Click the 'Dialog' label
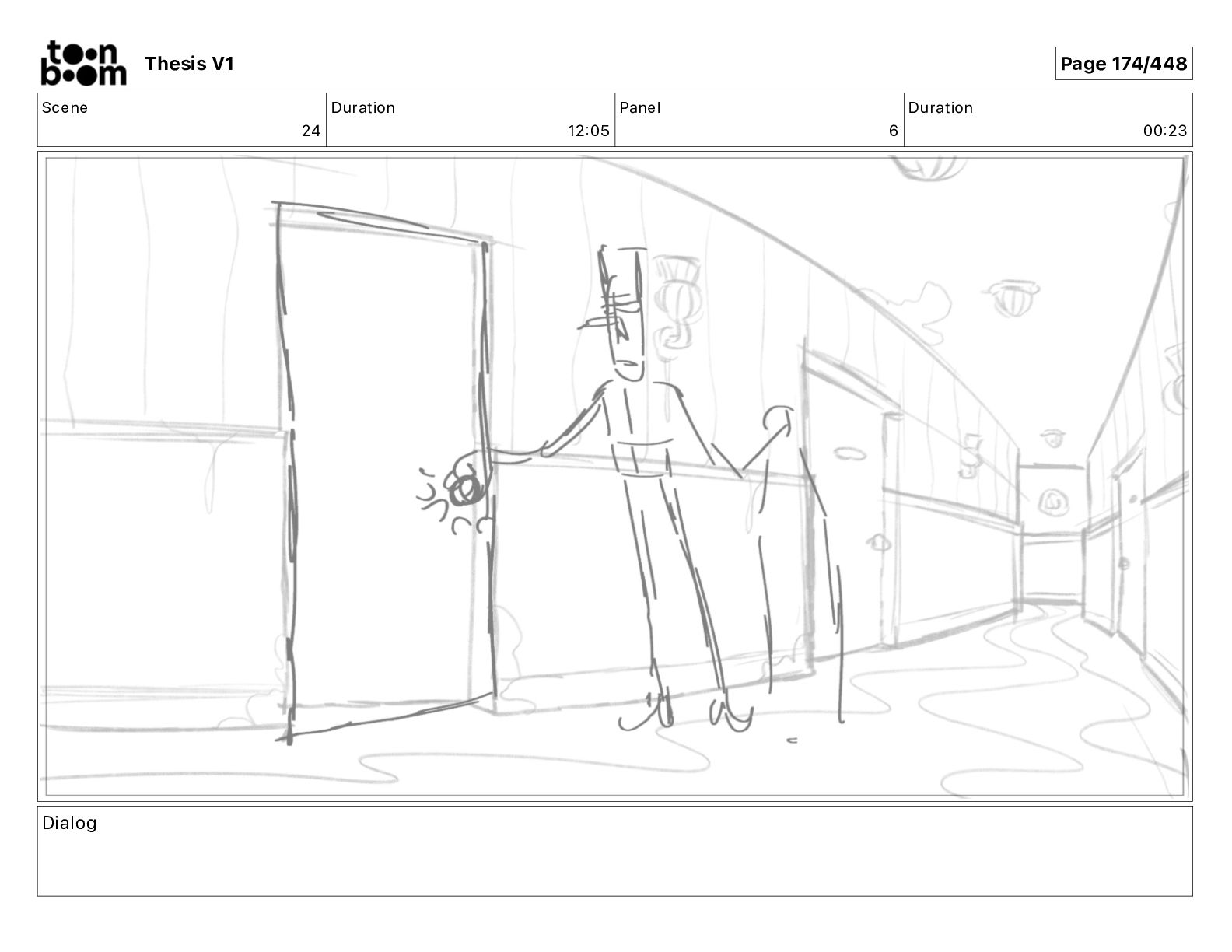Screen dimensions: 1232x952 pyautogui.click(x=69, y=823)
